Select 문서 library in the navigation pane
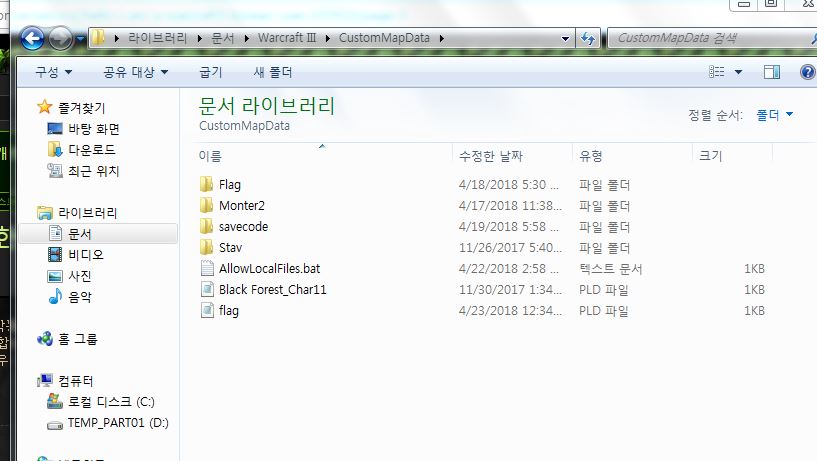Image resolution: width=817 pixels, height=461 pixels. click(x=98, y=233)
